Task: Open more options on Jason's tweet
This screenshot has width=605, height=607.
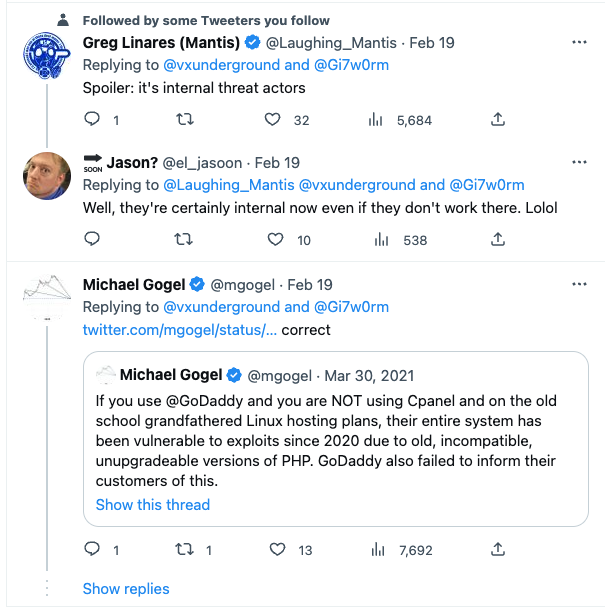Action: [578, 162]
